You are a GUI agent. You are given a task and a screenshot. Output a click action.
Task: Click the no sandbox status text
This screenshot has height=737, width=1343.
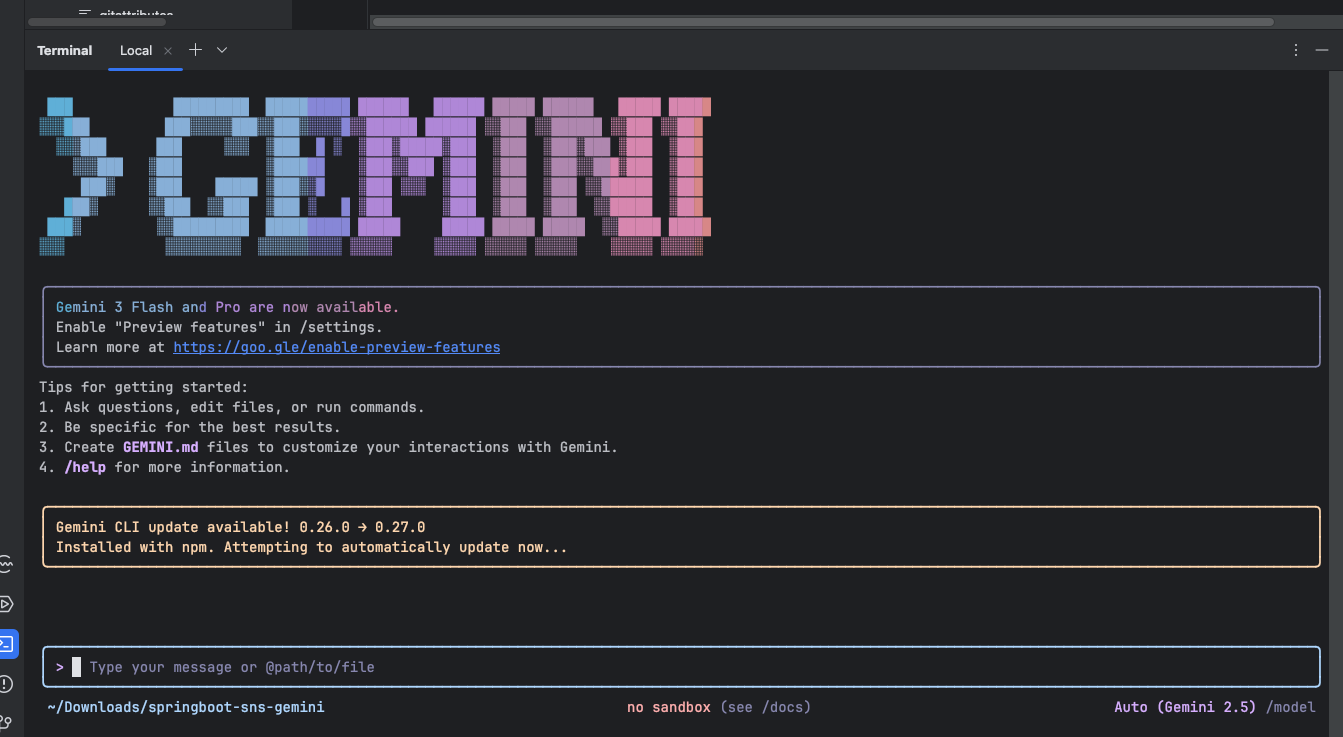668,707
